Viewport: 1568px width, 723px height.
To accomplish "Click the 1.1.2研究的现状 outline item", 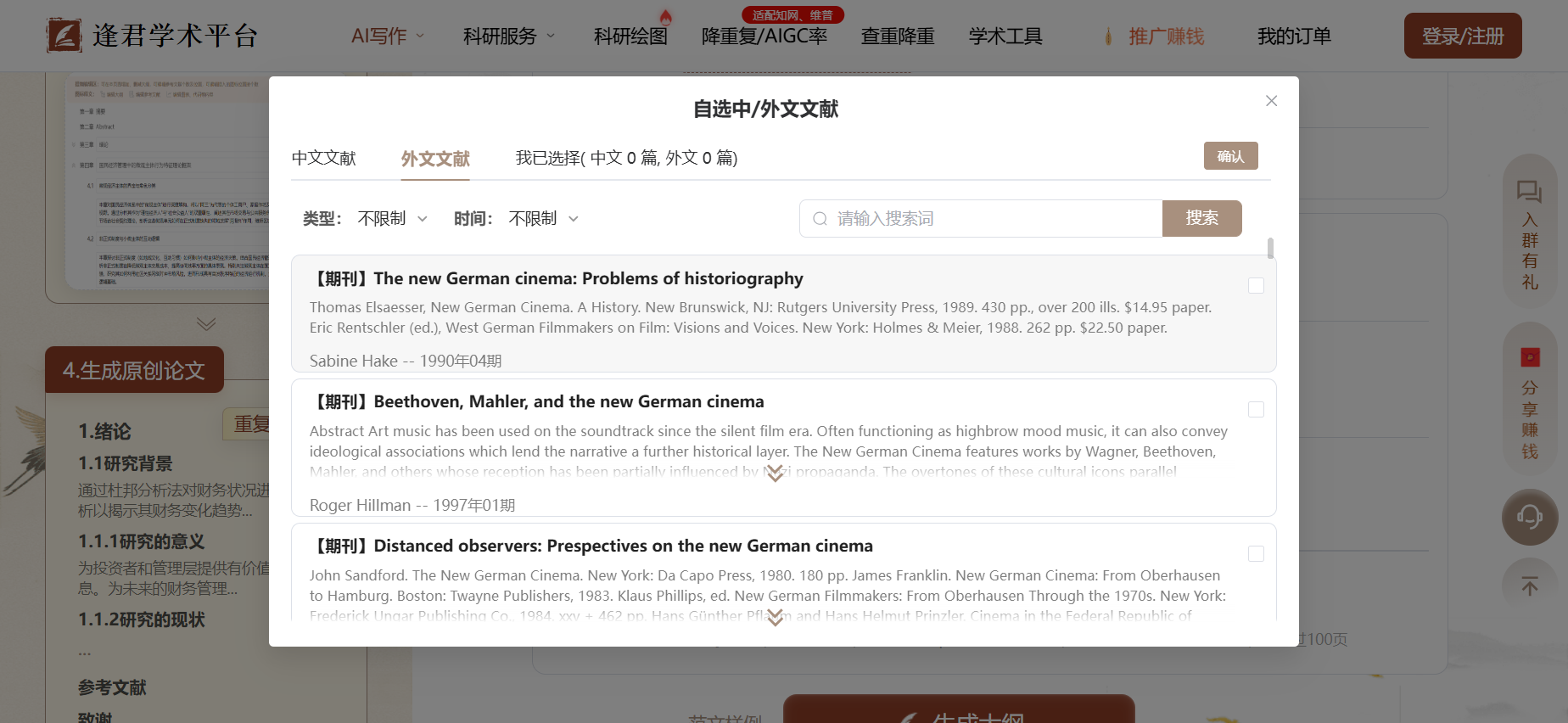I will click(142, 619).
